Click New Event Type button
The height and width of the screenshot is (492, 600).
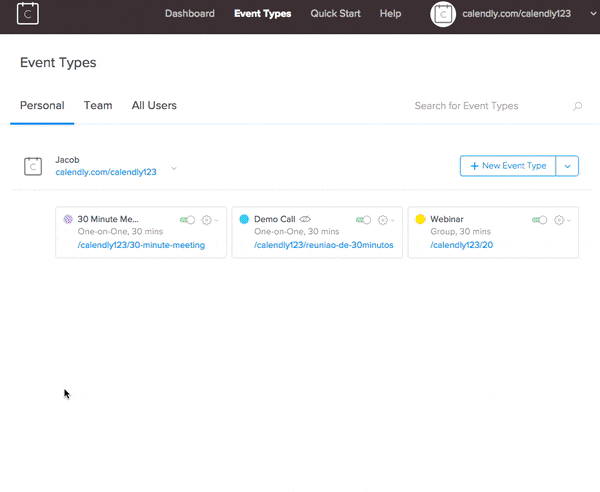[508, 166]
